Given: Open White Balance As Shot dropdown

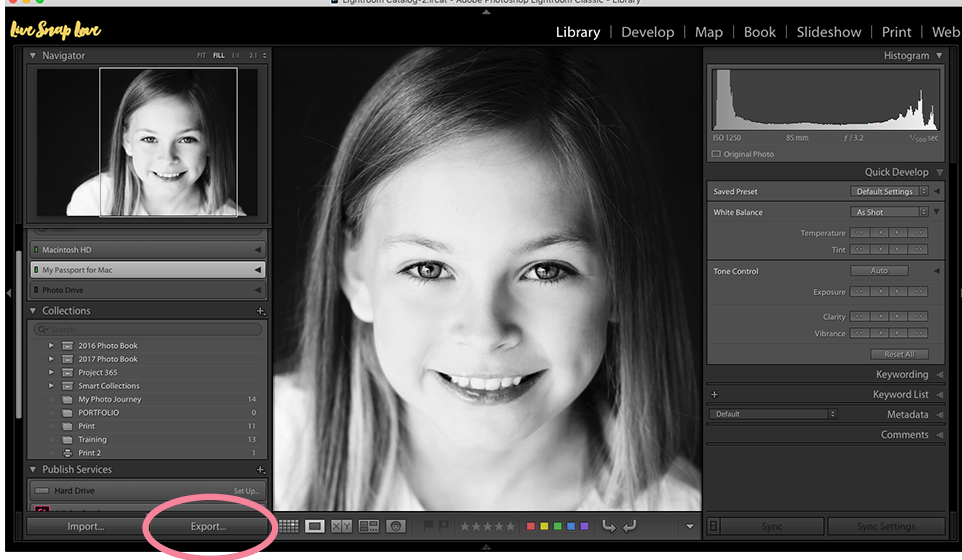Looking at the screenshot, I should pos(889,212).
